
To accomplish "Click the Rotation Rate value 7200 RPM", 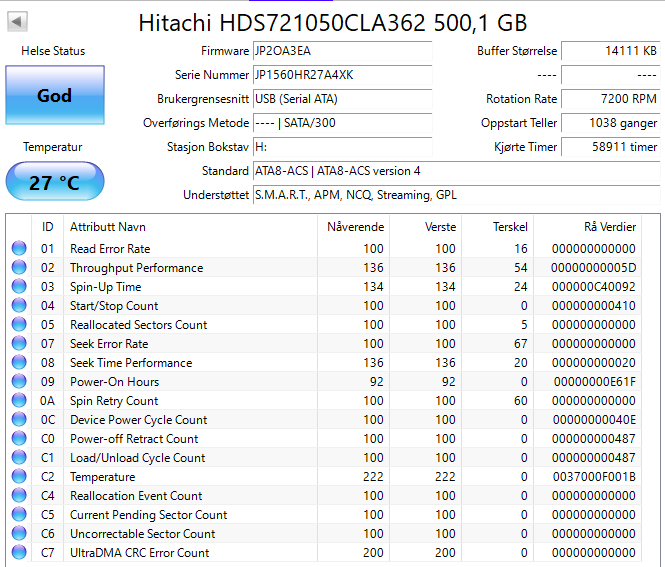I will [611, 99].
